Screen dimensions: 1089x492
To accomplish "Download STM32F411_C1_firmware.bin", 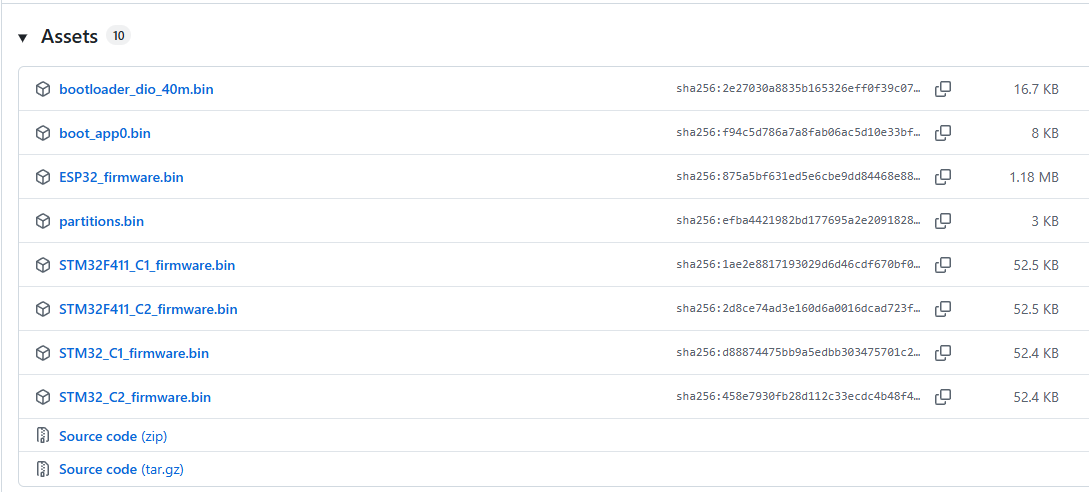I will [x=147, y=265].
